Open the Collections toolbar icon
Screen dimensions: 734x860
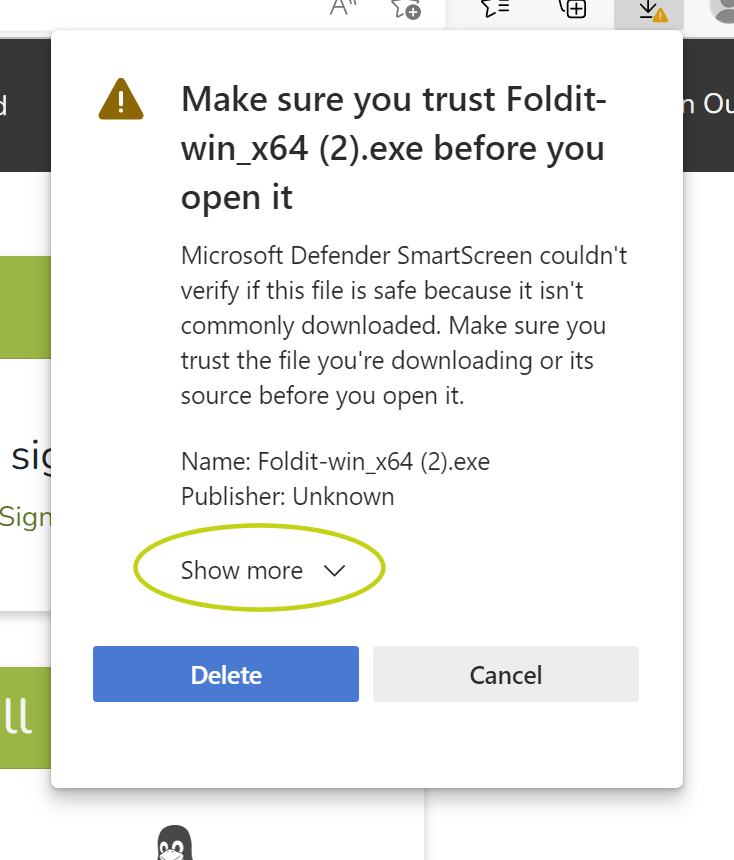point(572,9)
